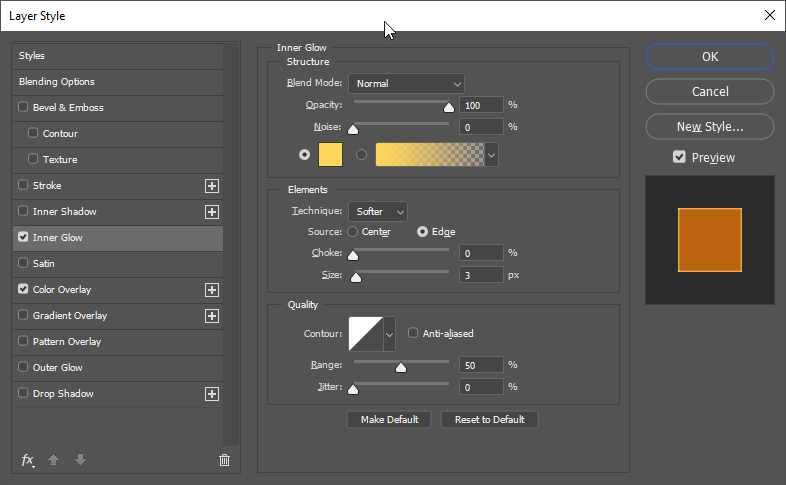Screen dimensions: 786x485
Task: Click the Make Default button
Action: click(x=389, y=420)
